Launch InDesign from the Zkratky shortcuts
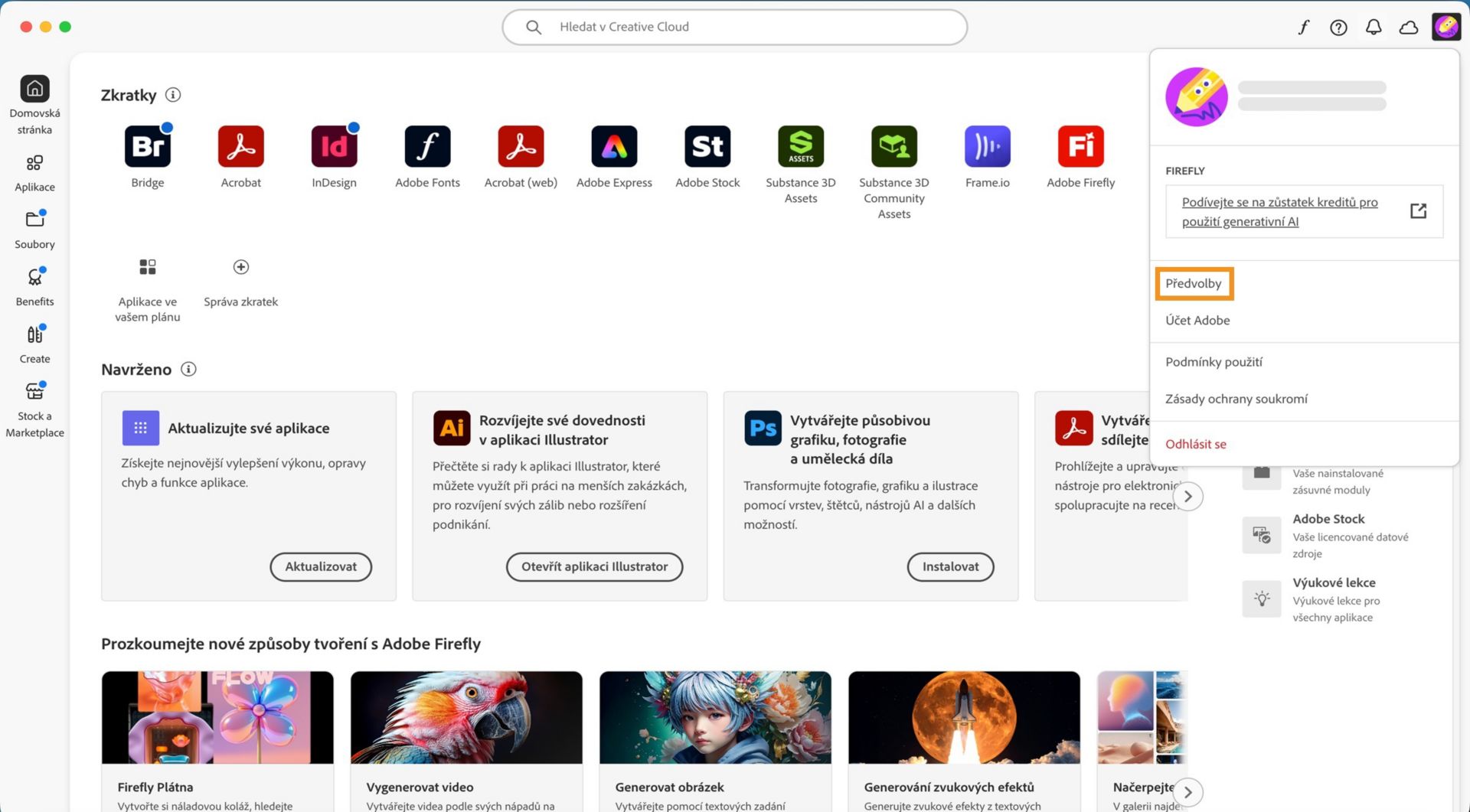Screen dimensions: 1470x812 coord(334,146)
